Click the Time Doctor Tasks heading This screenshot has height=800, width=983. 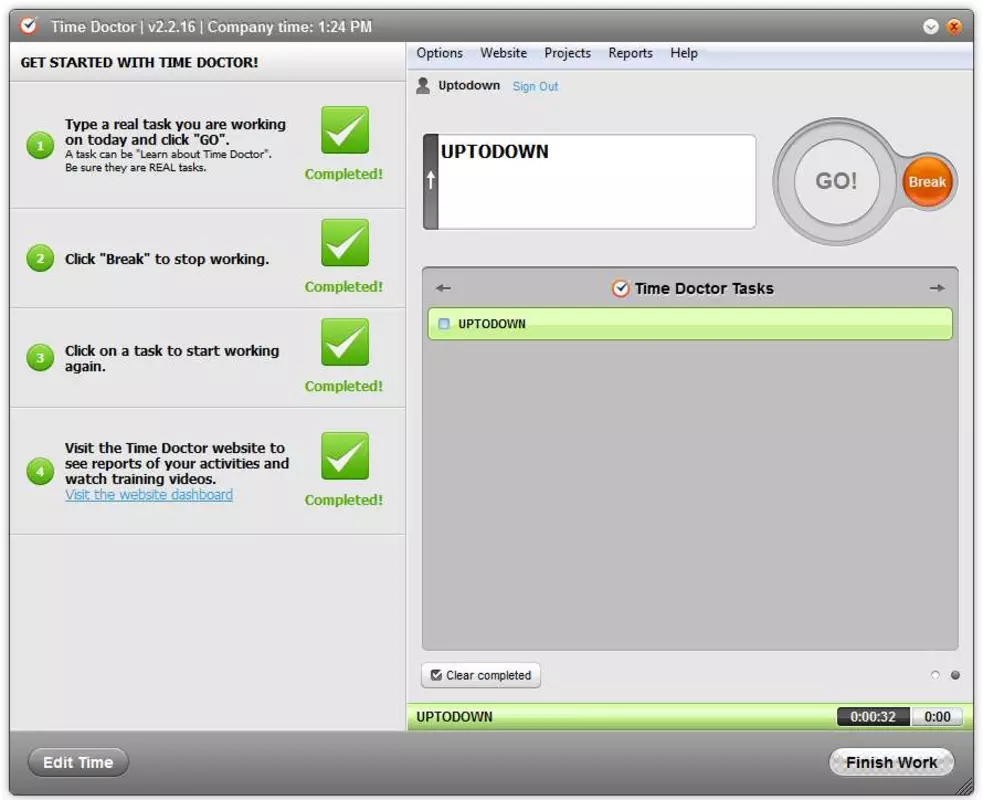(704, 288)
